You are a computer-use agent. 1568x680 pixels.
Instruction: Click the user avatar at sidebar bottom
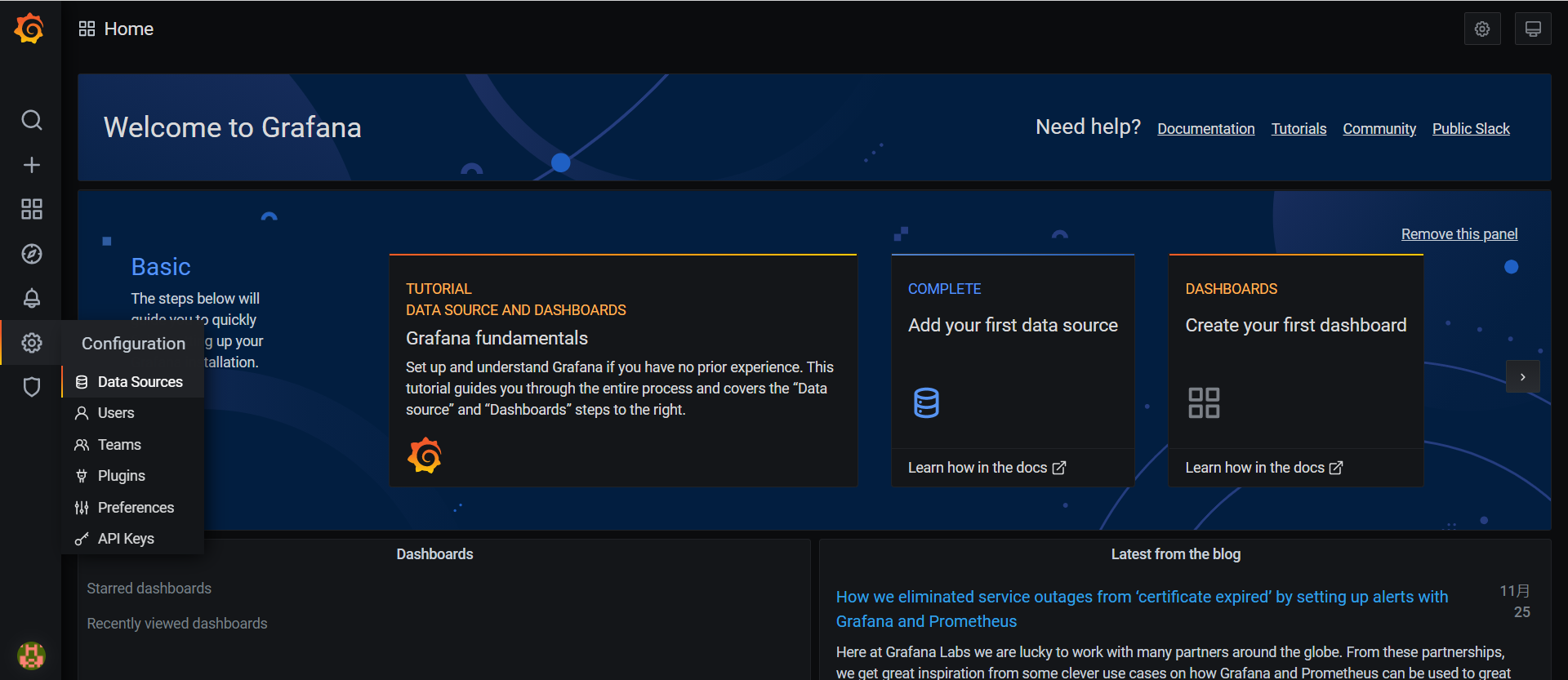pos(31,656)
